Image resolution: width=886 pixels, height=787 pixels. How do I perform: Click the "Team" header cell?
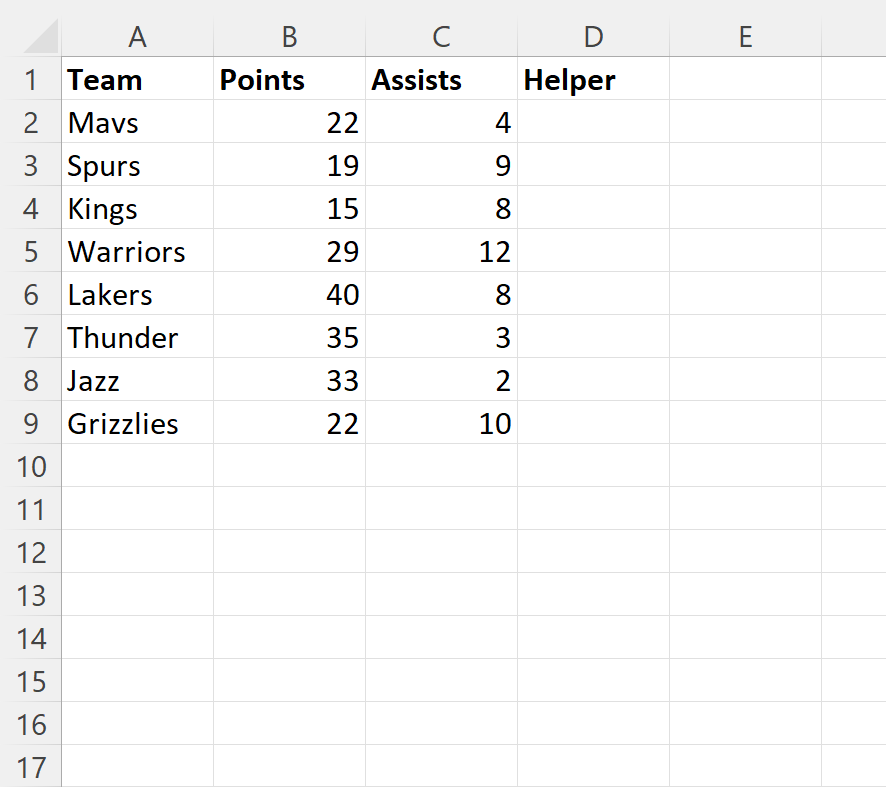pos(137,80)
